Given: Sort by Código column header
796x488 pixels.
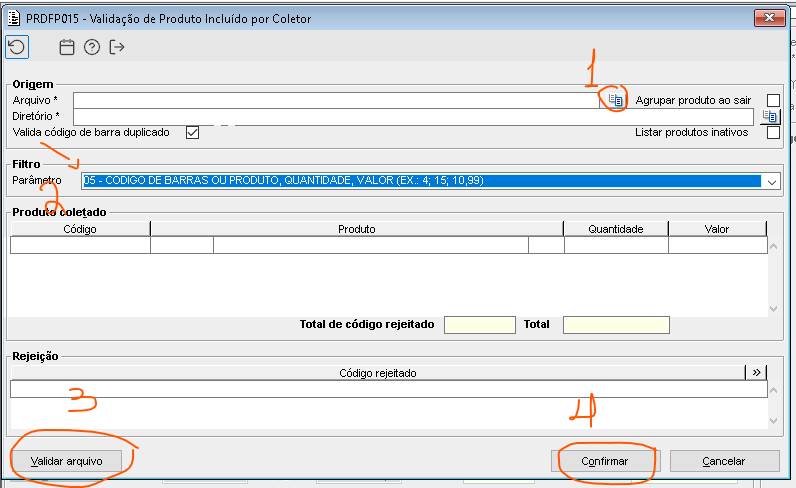Looking at the screenshot, I should [x=80, y=229].
